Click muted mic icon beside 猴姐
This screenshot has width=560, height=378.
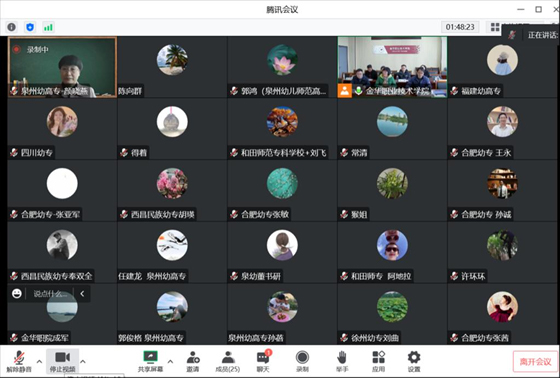344,214
